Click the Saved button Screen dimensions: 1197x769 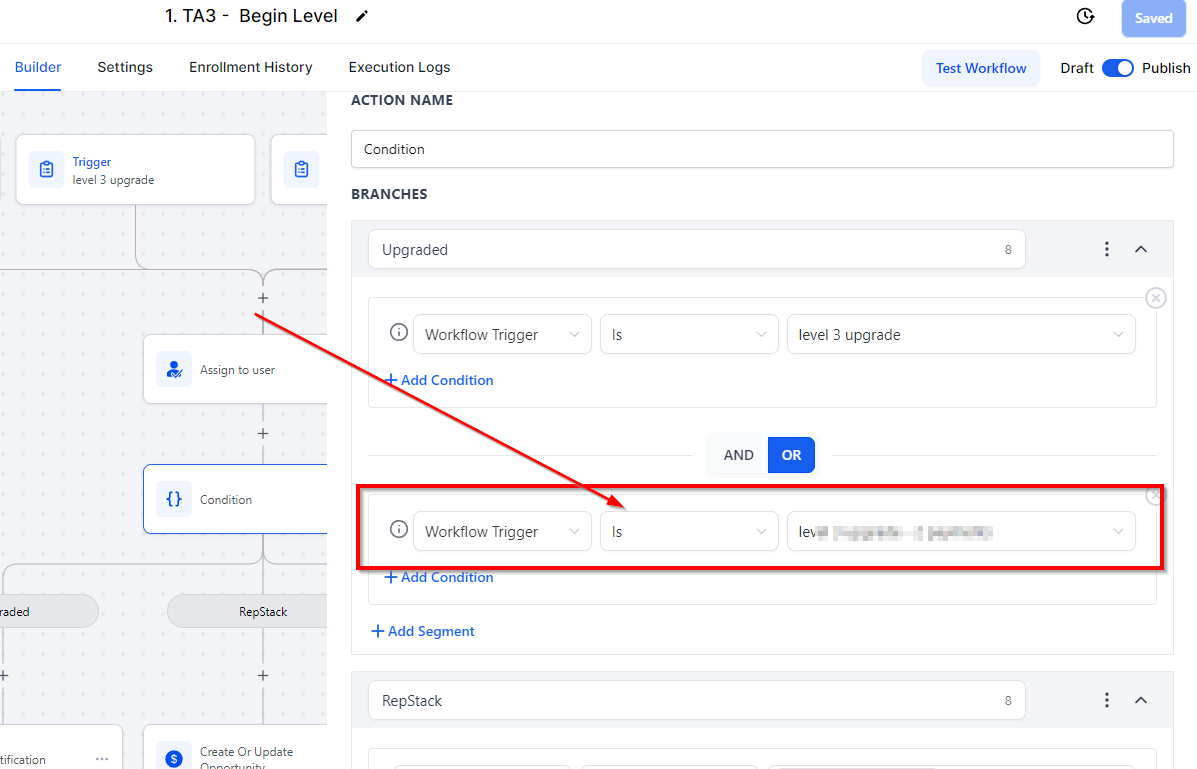coord(1153,18)
